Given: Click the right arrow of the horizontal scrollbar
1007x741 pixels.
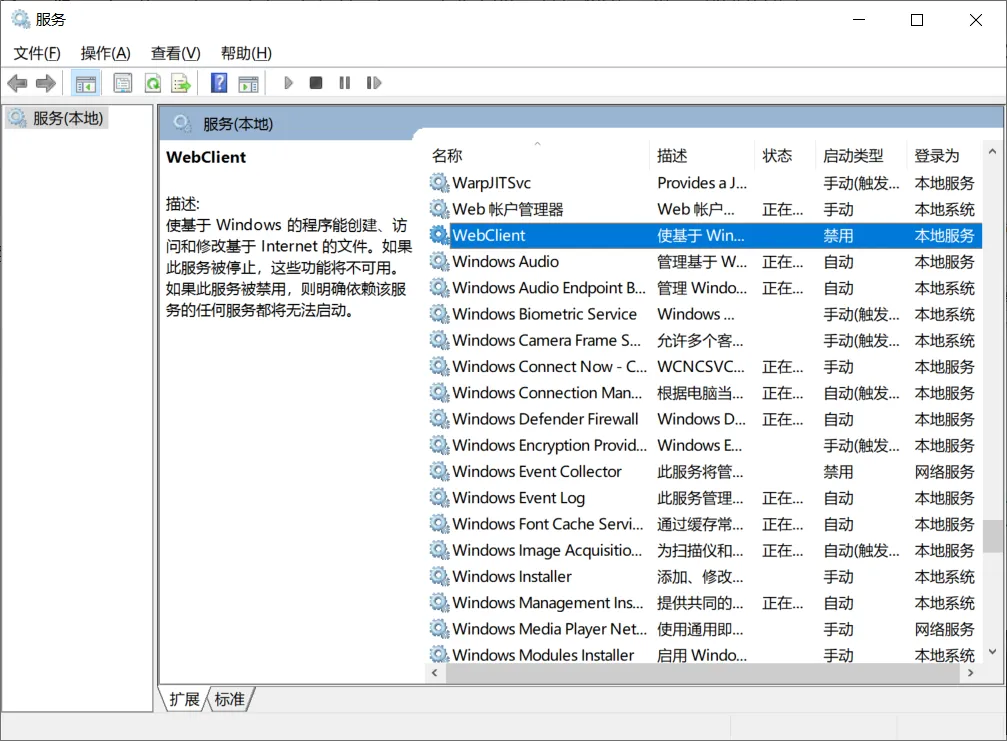Looking at the screenshot, I should pyautogui.click(x=970, y=673).
